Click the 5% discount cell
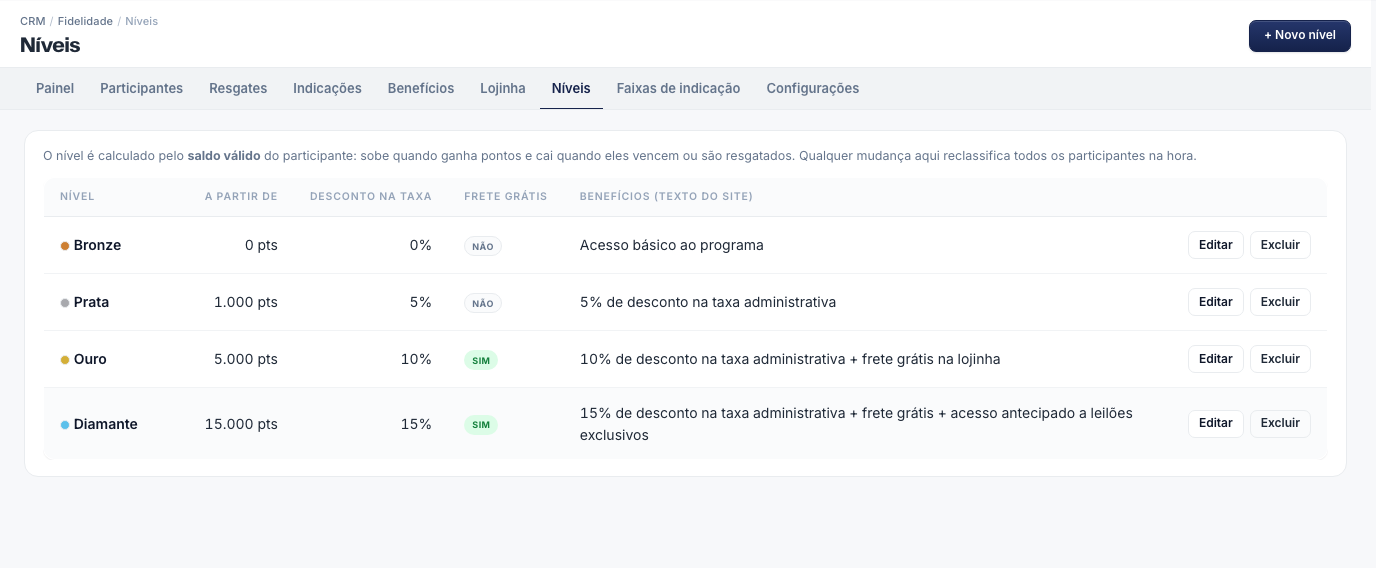 click(x=421, y=302)
